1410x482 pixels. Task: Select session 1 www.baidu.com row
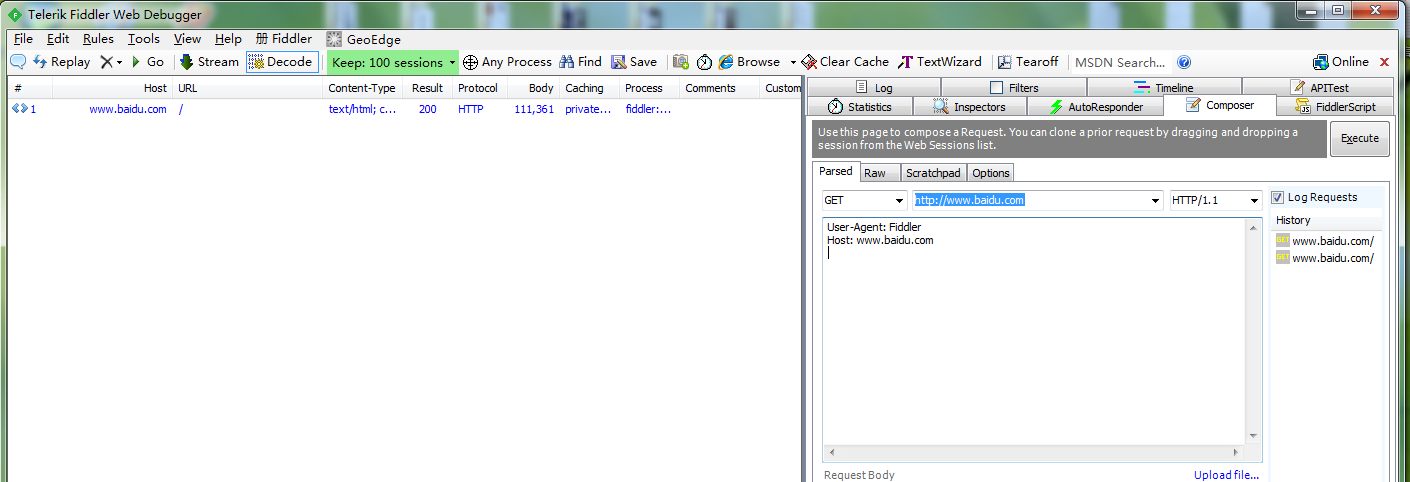point(403,109)
